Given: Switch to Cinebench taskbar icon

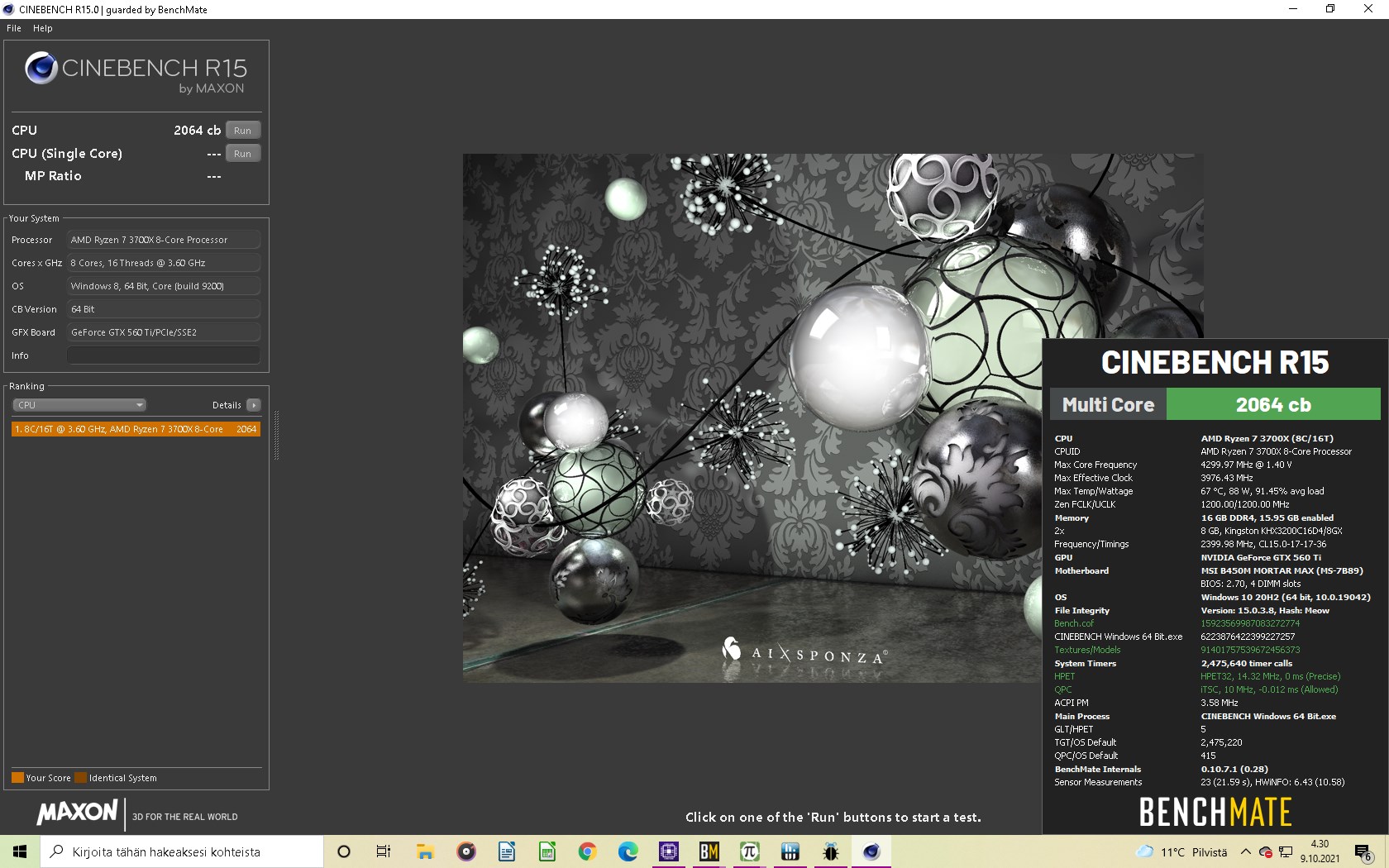Looking at the screenshot, I should pos(871,851).
